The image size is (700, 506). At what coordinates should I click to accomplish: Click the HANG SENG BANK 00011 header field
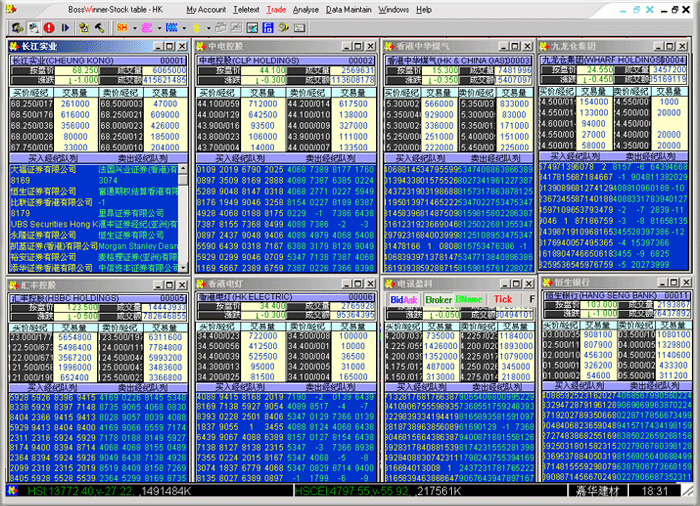pyautogui.click(x=616, y=295)
